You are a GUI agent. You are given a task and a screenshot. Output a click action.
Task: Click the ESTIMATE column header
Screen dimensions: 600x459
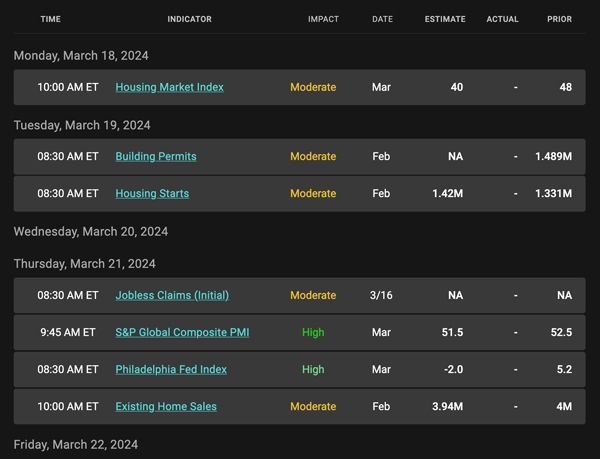[x=445, y=19]
